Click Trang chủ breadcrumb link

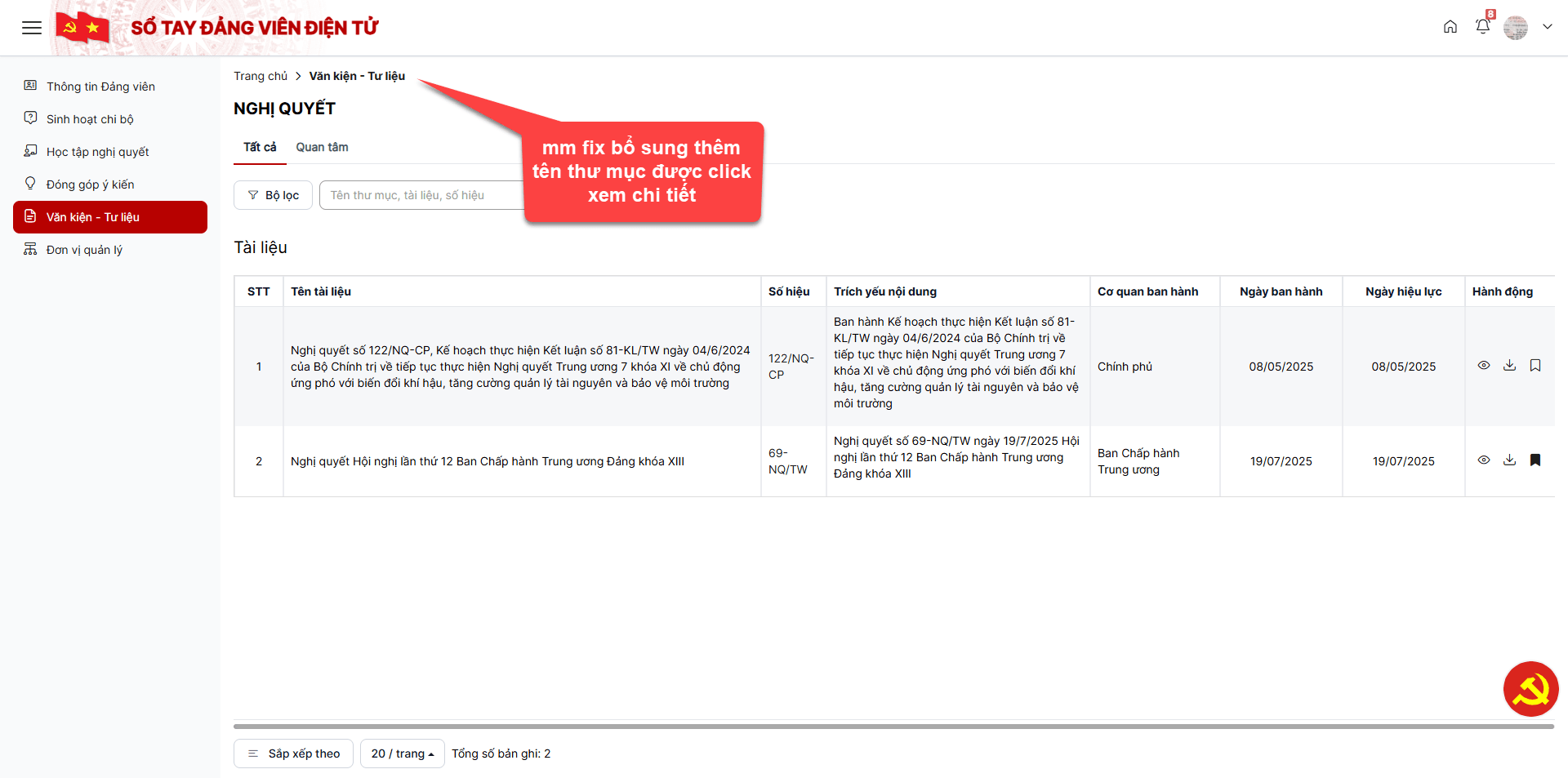pyautogui.click(x=261, y=76)
